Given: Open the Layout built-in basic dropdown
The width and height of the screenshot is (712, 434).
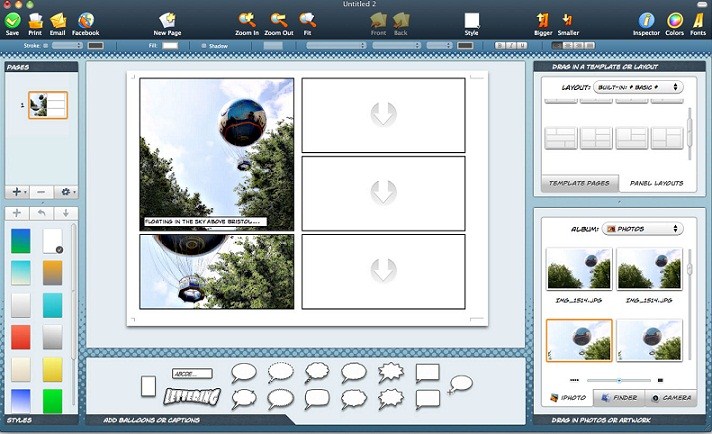Looking at the screenshot, I should click(x=637, y=88).
